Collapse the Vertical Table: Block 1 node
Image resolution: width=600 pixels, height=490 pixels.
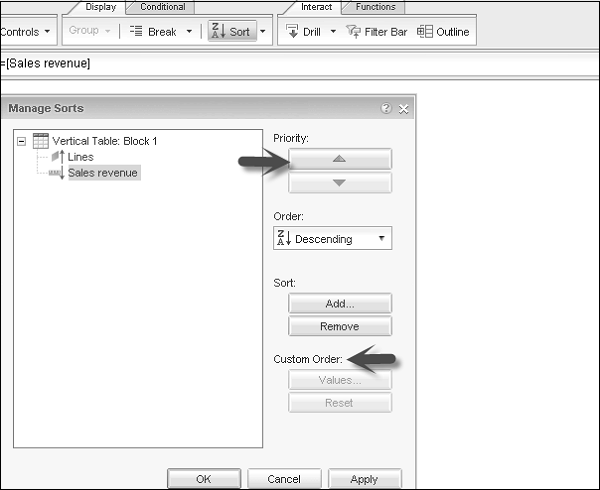pyautogui.click(x=22, y=142)
